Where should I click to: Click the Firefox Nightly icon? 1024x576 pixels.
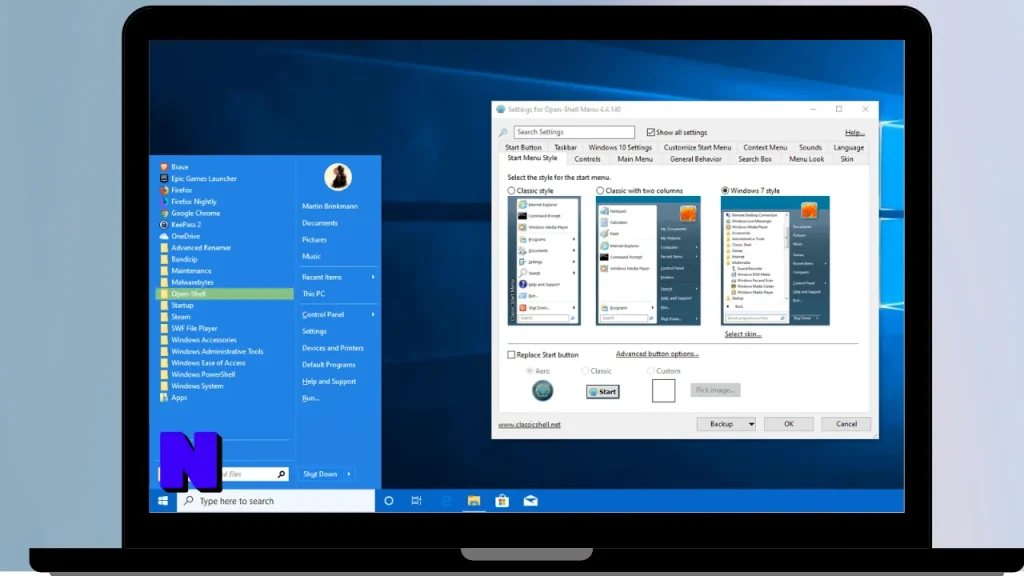(x=164, y=202)
